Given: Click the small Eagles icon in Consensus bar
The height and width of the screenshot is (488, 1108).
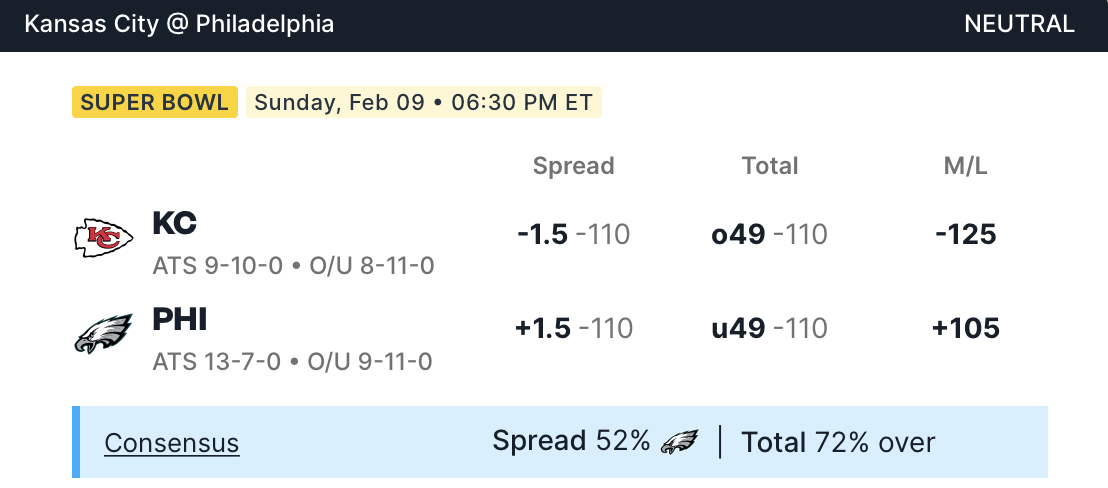Looking at the screenshot, I should click(x=680, y=442).
